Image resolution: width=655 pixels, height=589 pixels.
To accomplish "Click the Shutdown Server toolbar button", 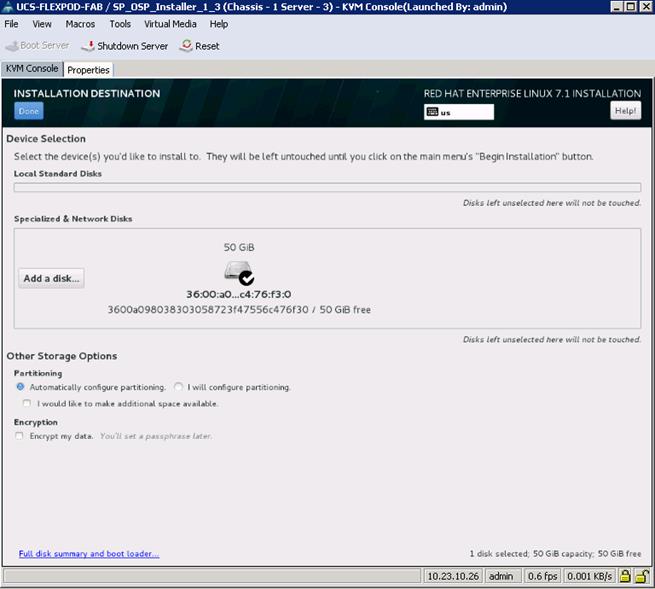I will click(124, 46).
